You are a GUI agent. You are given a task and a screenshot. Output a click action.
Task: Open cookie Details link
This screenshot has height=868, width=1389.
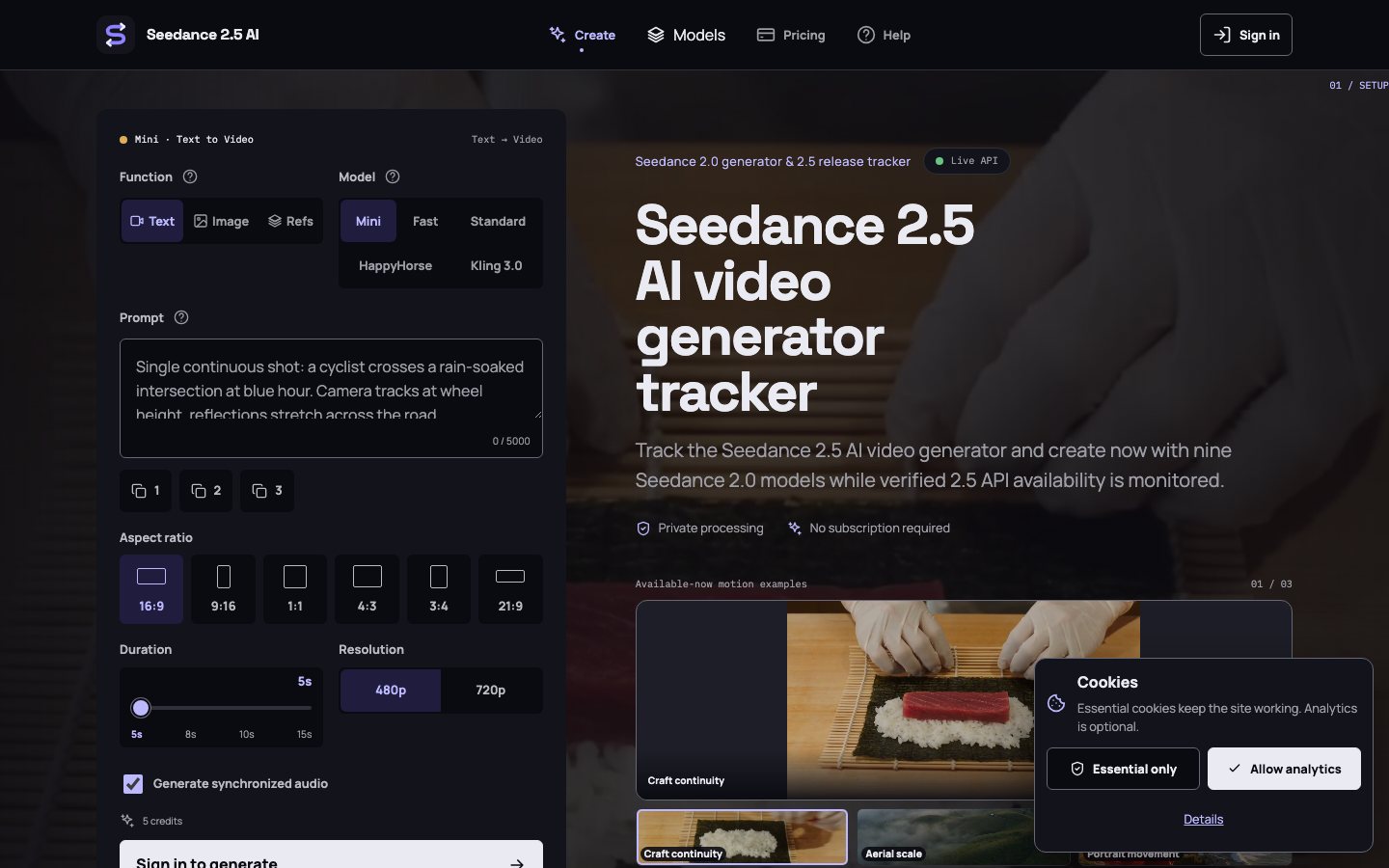point(1204,819)
